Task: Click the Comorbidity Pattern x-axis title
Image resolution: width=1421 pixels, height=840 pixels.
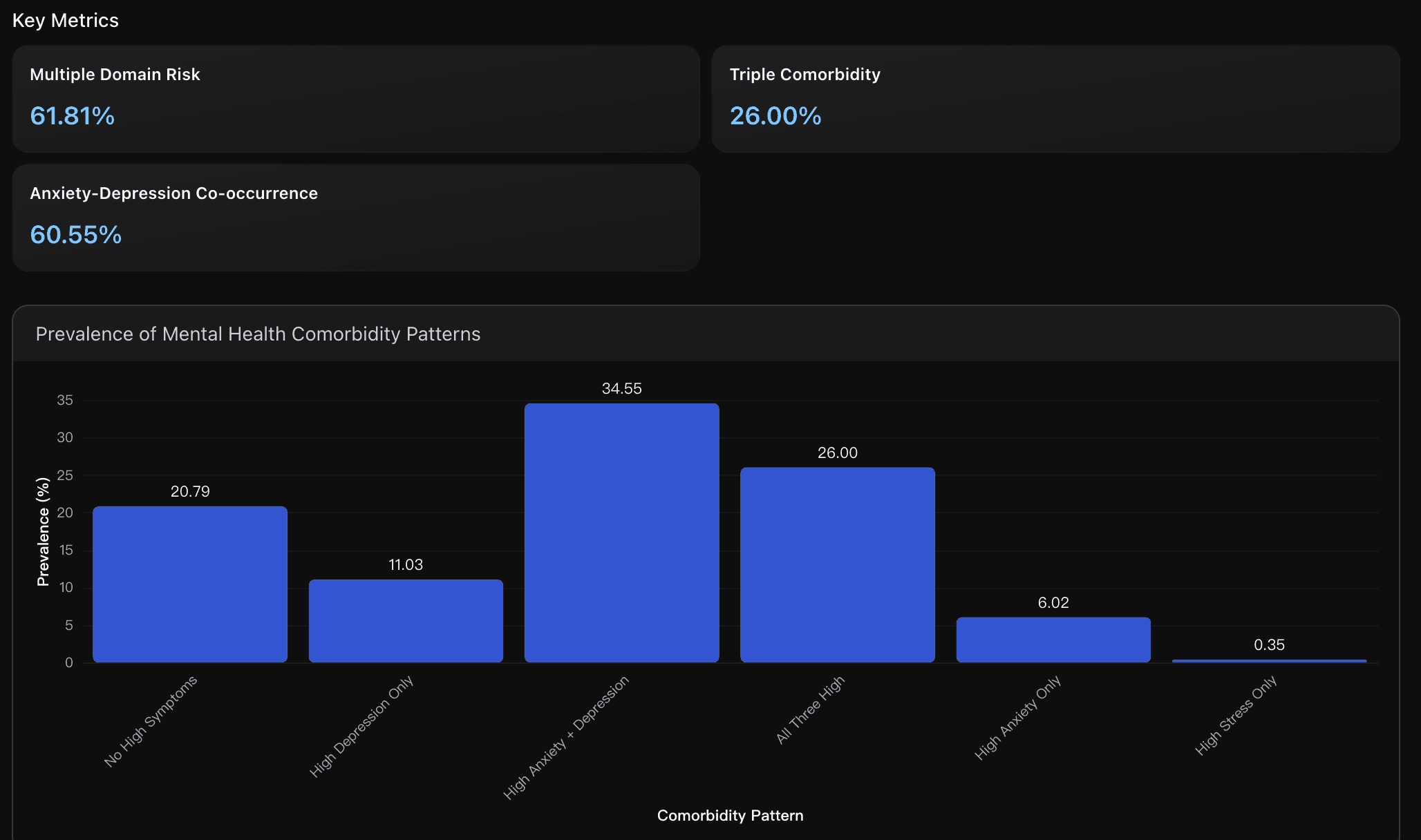Action: pyautogui.click(x=730, y=816)
